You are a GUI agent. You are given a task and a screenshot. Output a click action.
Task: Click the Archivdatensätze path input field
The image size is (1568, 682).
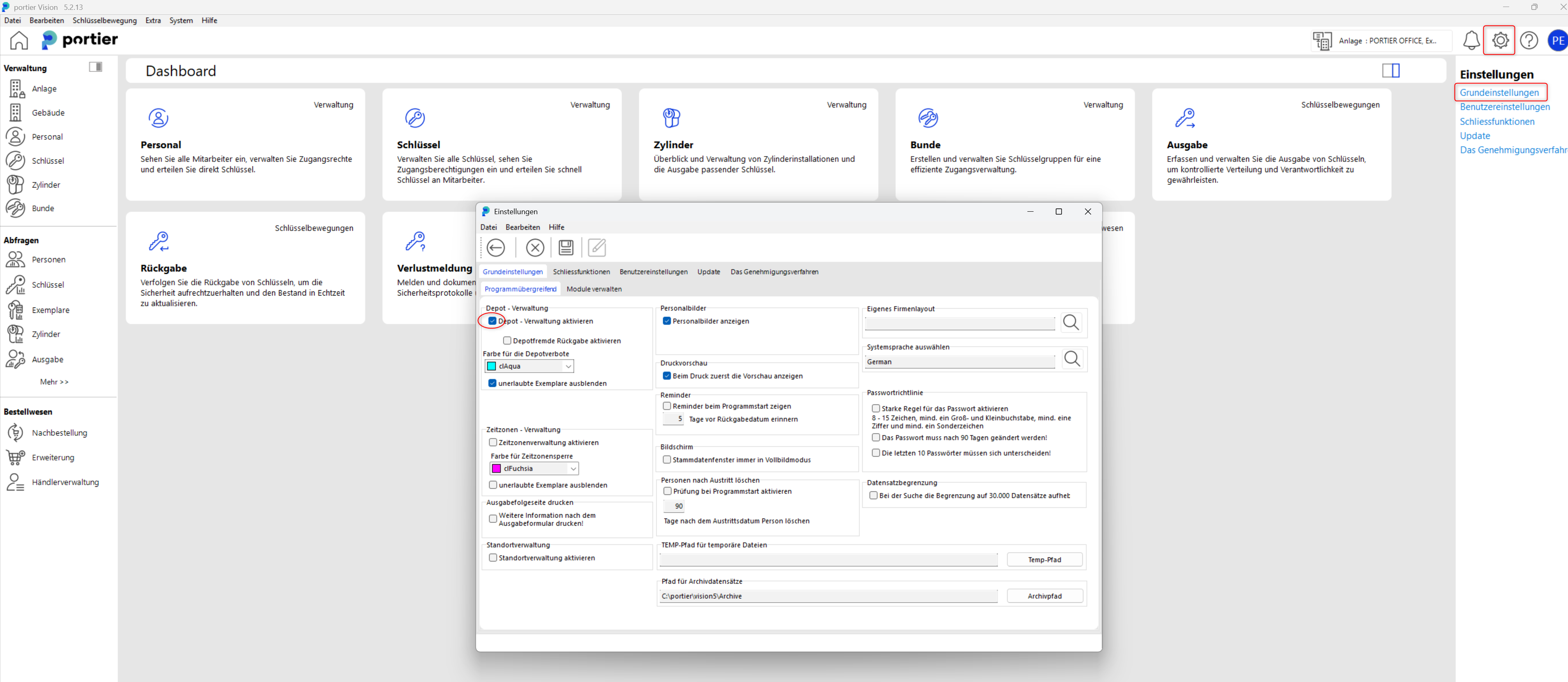click(x=828, y=596)
